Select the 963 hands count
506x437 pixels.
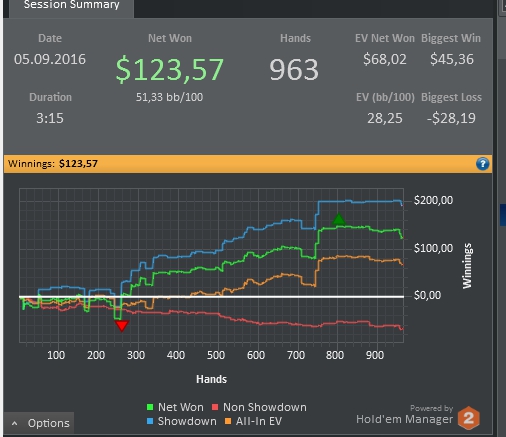(x=294, y=69)
